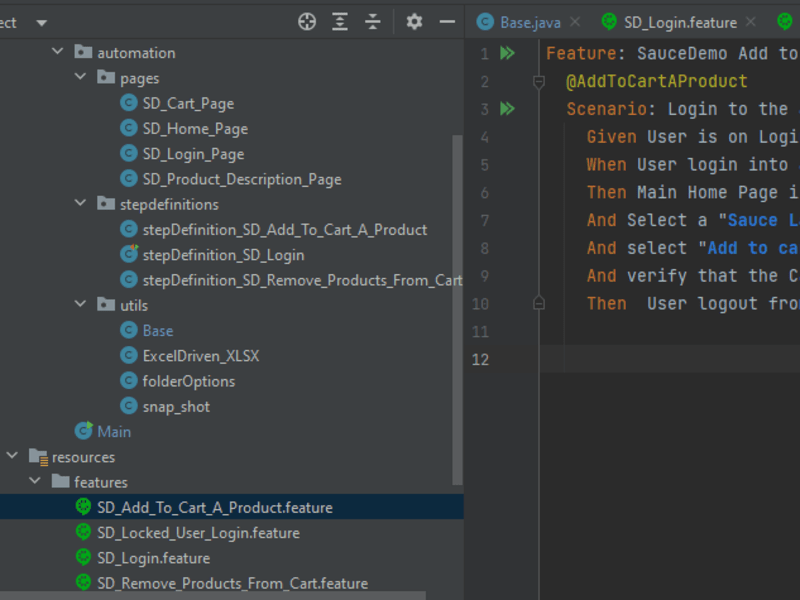Toggle fold end marker at line 10
The width and height of the screenshot is (800, 600).
click(x=539, y=303)
